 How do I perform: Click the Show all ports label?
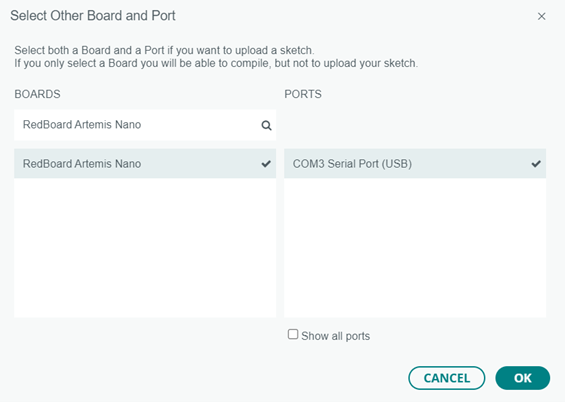click(335, 336)
